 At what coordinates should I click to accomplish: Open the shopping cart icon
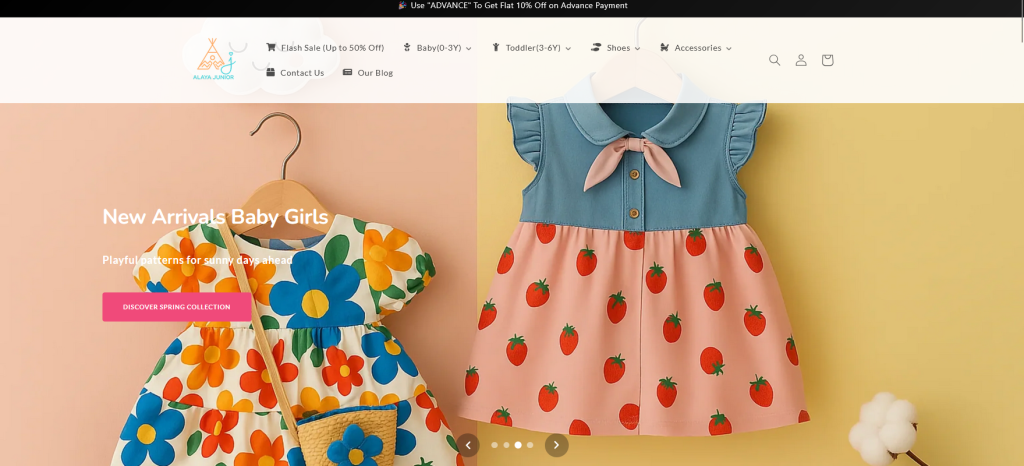(x=827, y=60)
